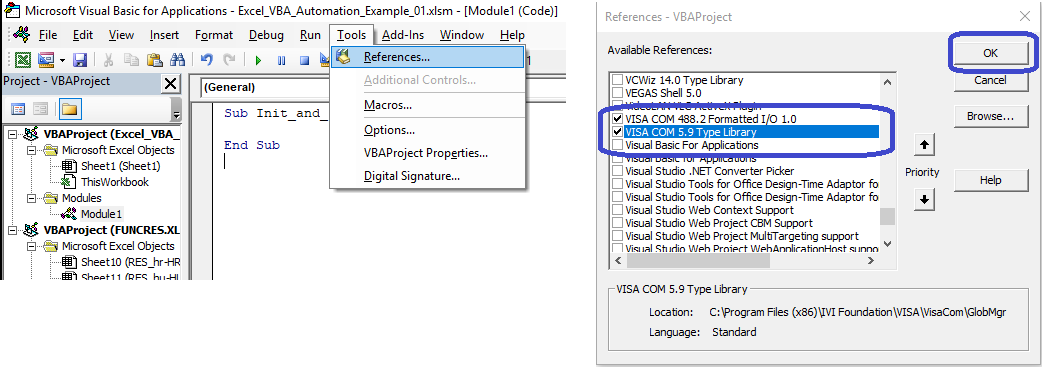Toggle VEGAS Shell 5.0 checkbox
The width and height of the screenshot is (1044, 367).
click(617, 93)
